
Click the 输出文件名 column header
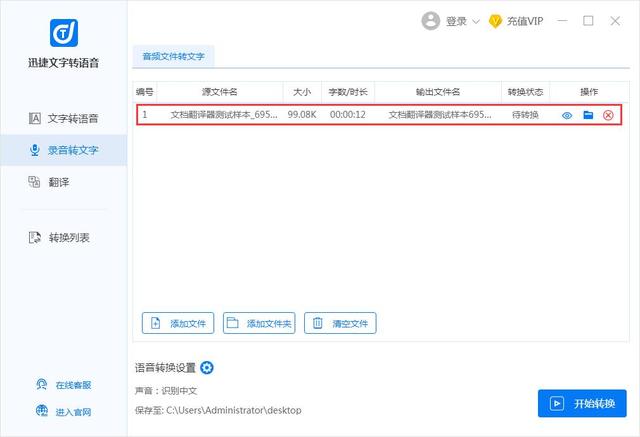[438, 92]
